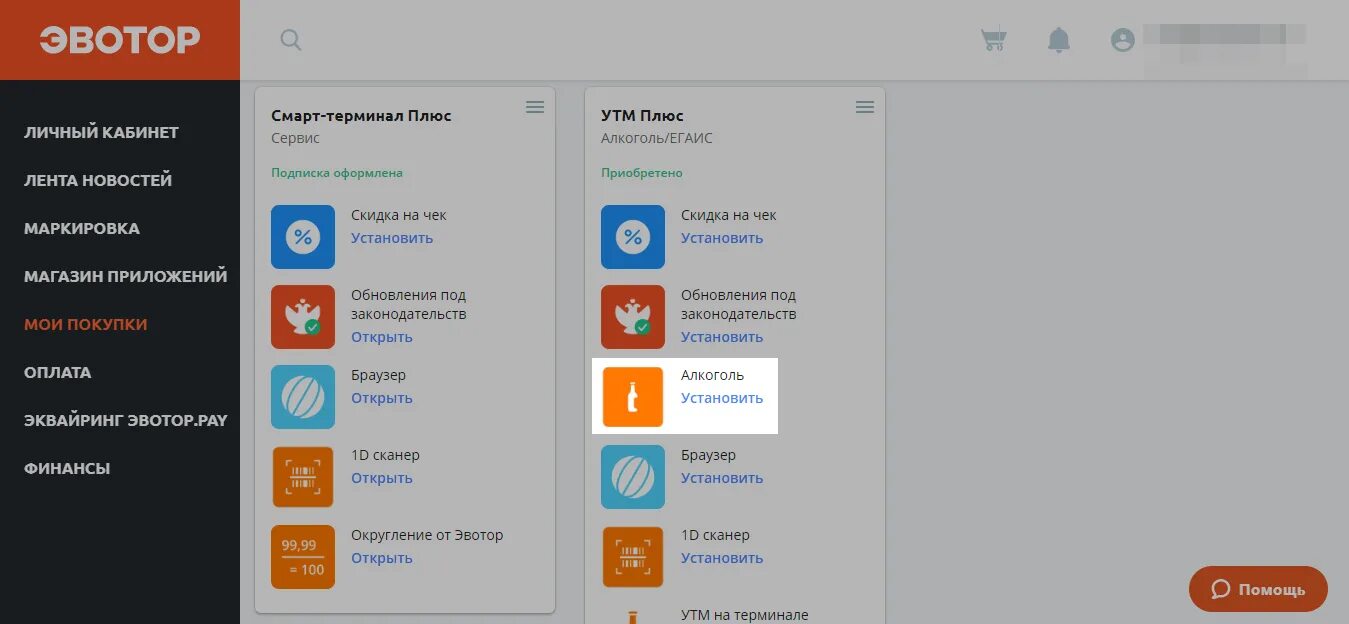Install Скидка на чек in УТМ Плюс
Viewport: 1349px width, 624px height.
tap(722, 238)
